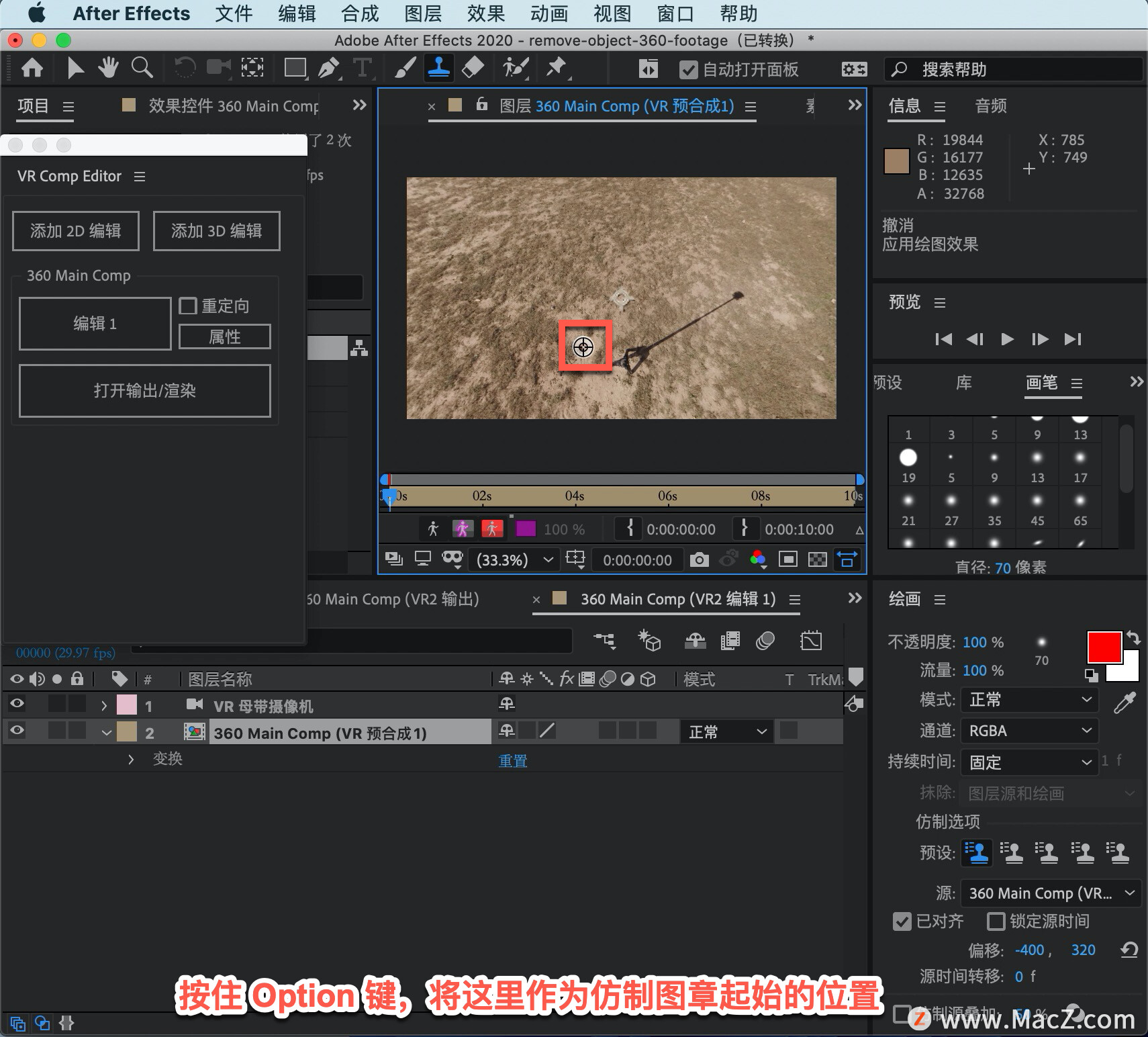The image size is (1148, 1037).
Task: Select the Eraser tool
Action: tap(473, 68)
